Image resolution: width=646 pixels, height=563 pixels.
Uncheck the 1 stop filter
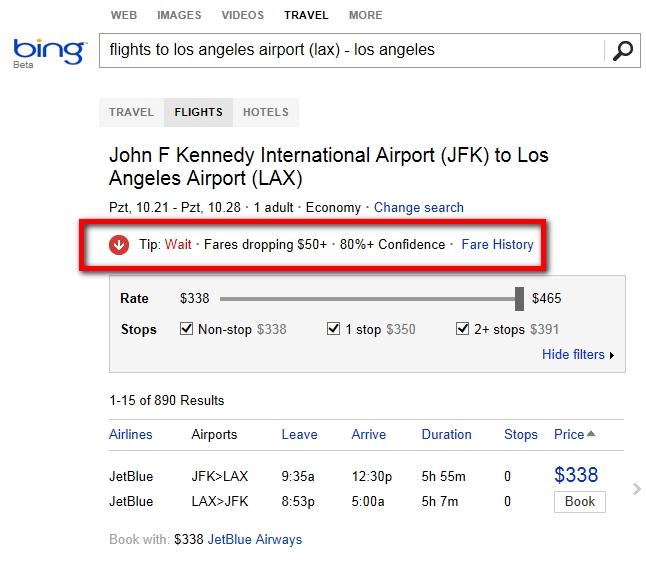[x=333, y=329]
